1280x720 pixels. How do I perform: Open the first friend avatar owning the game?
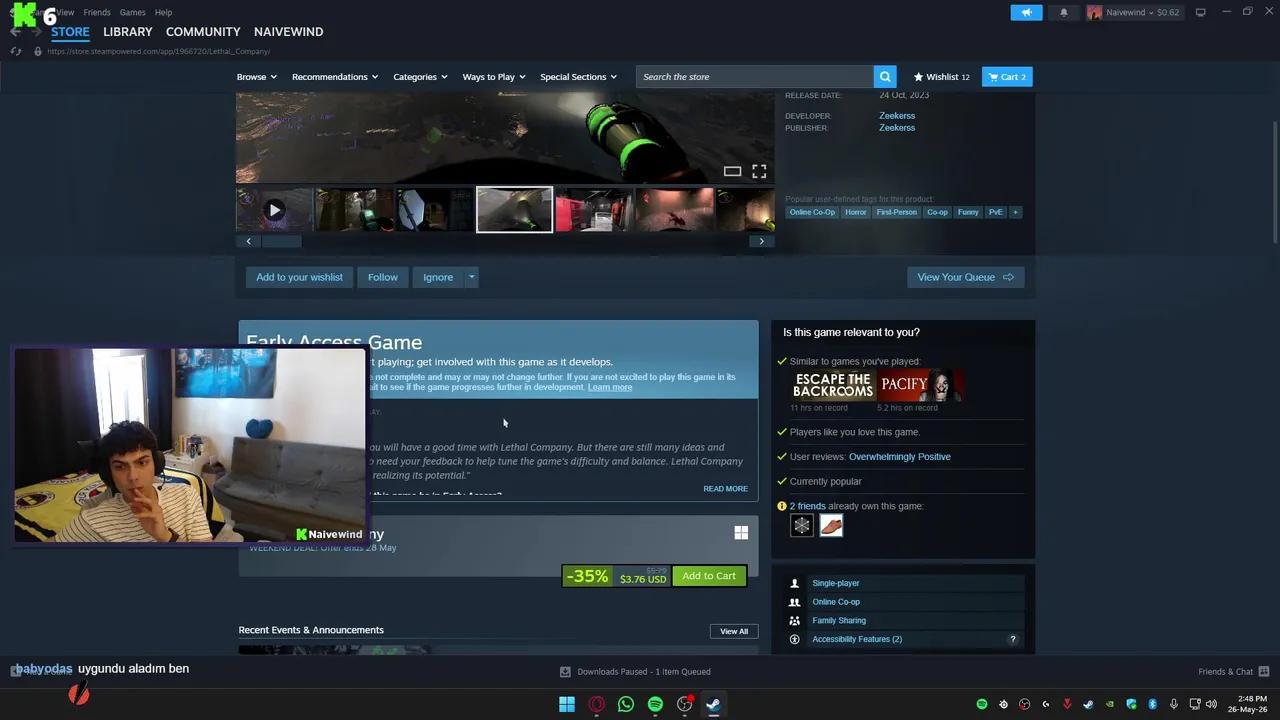pyautogui.click(x=802, y=526)
